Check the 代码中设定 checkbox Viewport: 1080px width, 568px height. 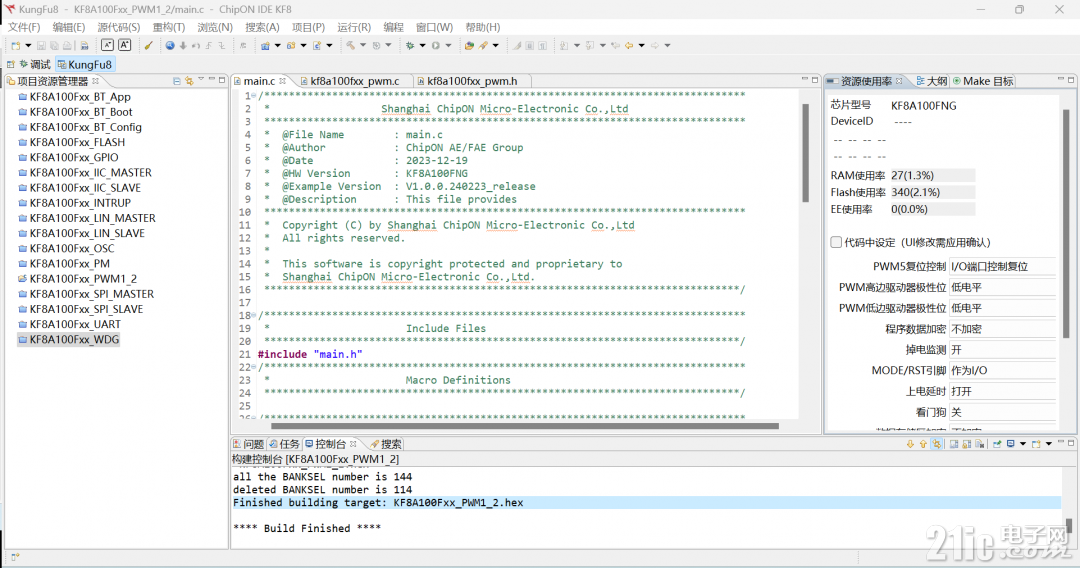pos(836,242)
